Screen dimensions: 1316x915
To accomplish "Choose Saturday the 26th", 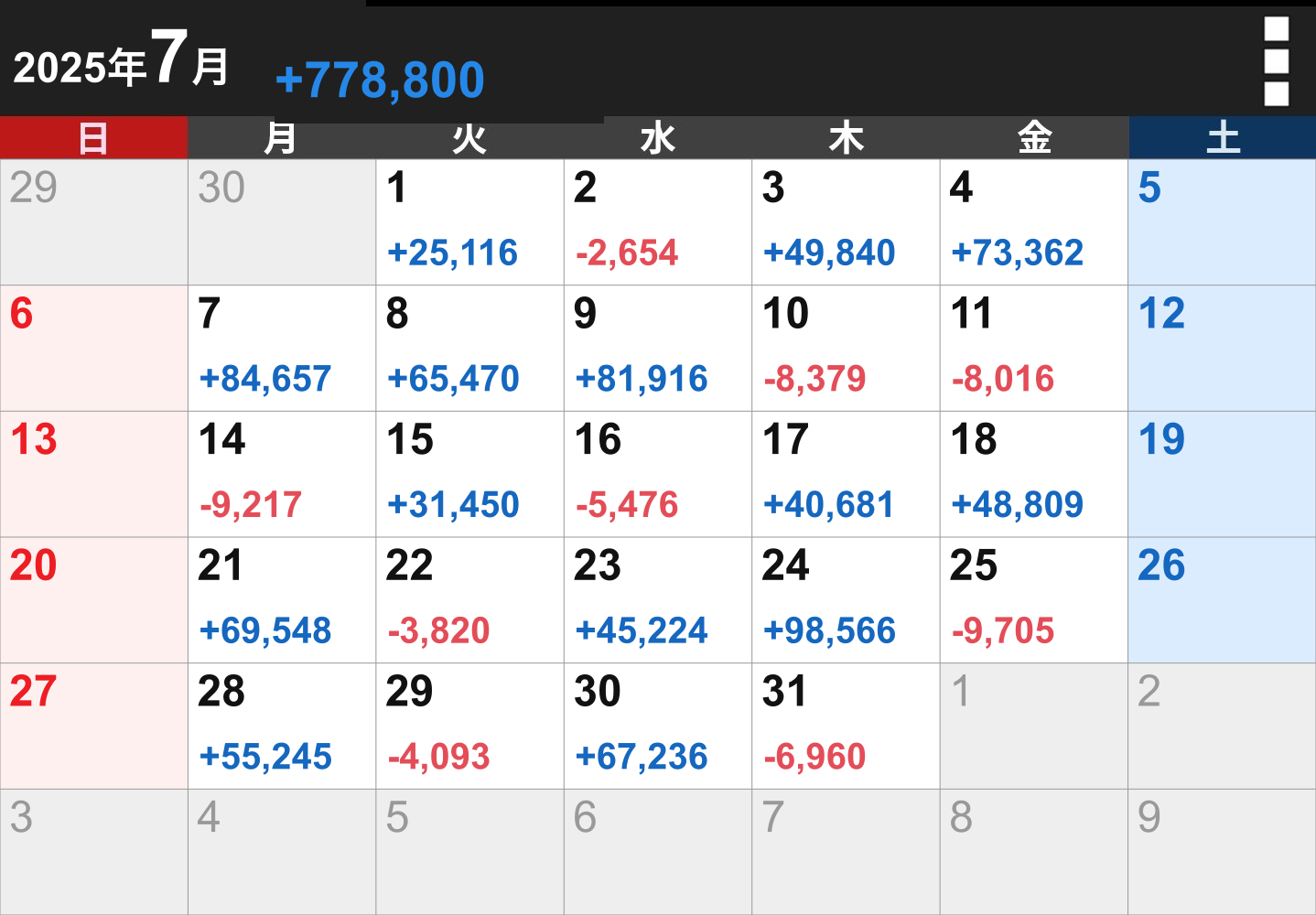I will click(1223, 600).
